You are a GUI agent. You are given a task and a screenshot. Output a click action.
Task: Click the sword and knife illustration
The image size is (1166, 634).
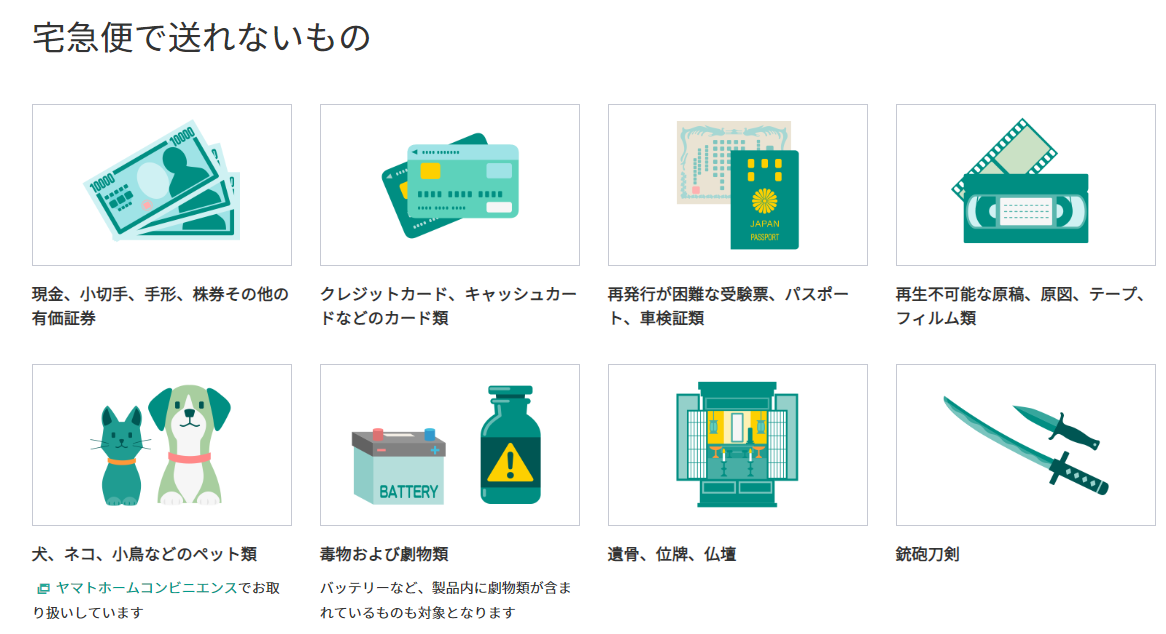point(1025,444)
